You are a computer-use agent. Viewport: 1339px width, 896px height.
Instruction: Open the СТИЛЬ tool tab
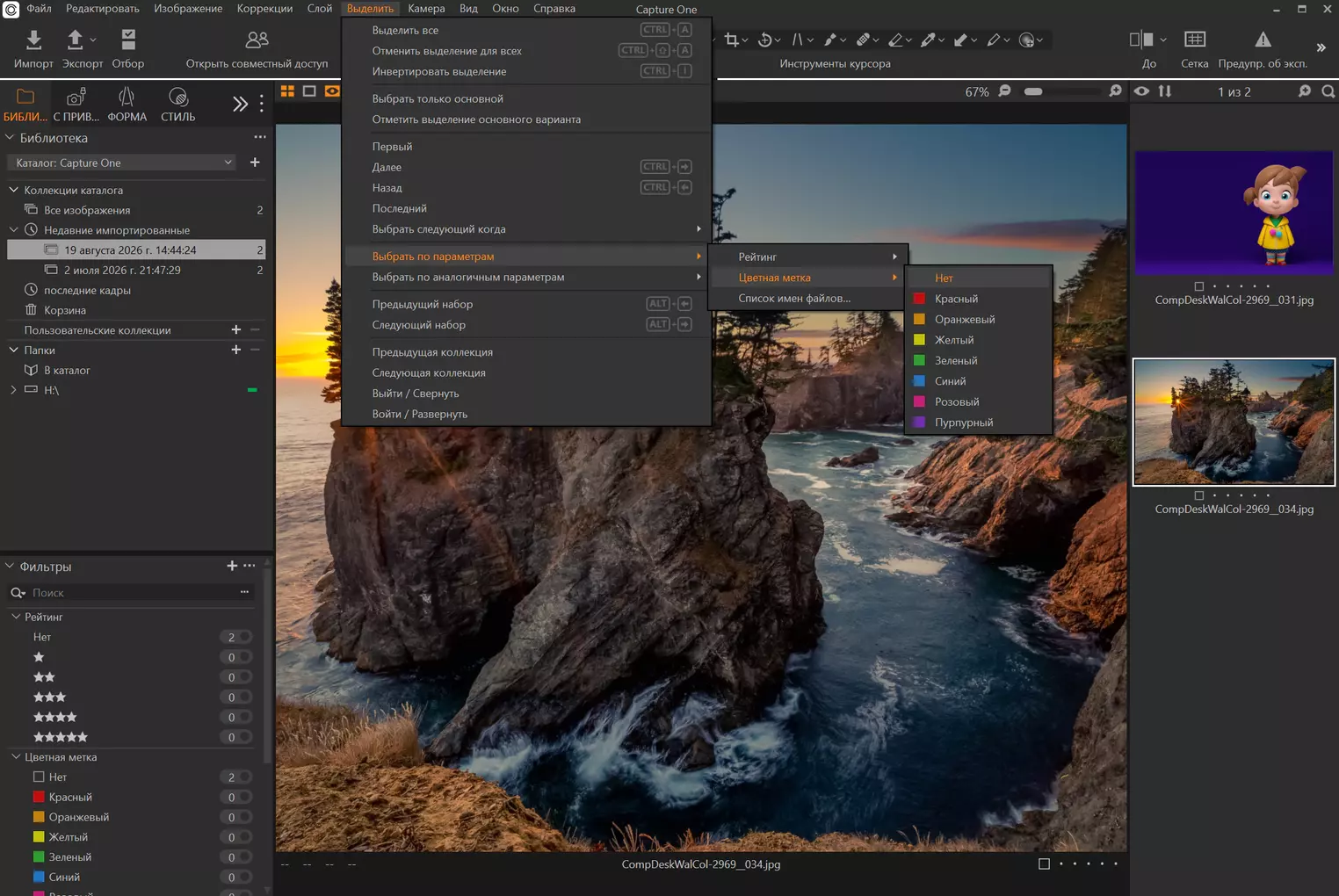177,104
